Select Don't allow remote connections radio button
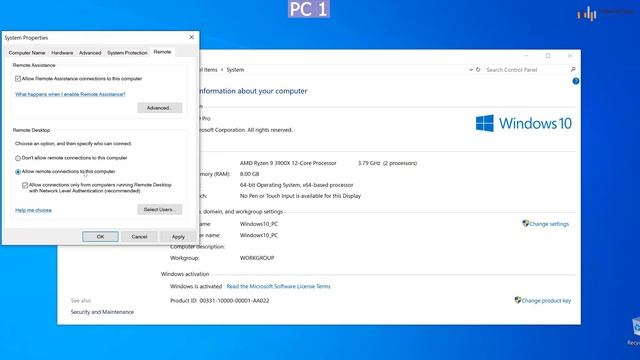The height and width of the screenshot is (360, 640). [x=18, y=158]
